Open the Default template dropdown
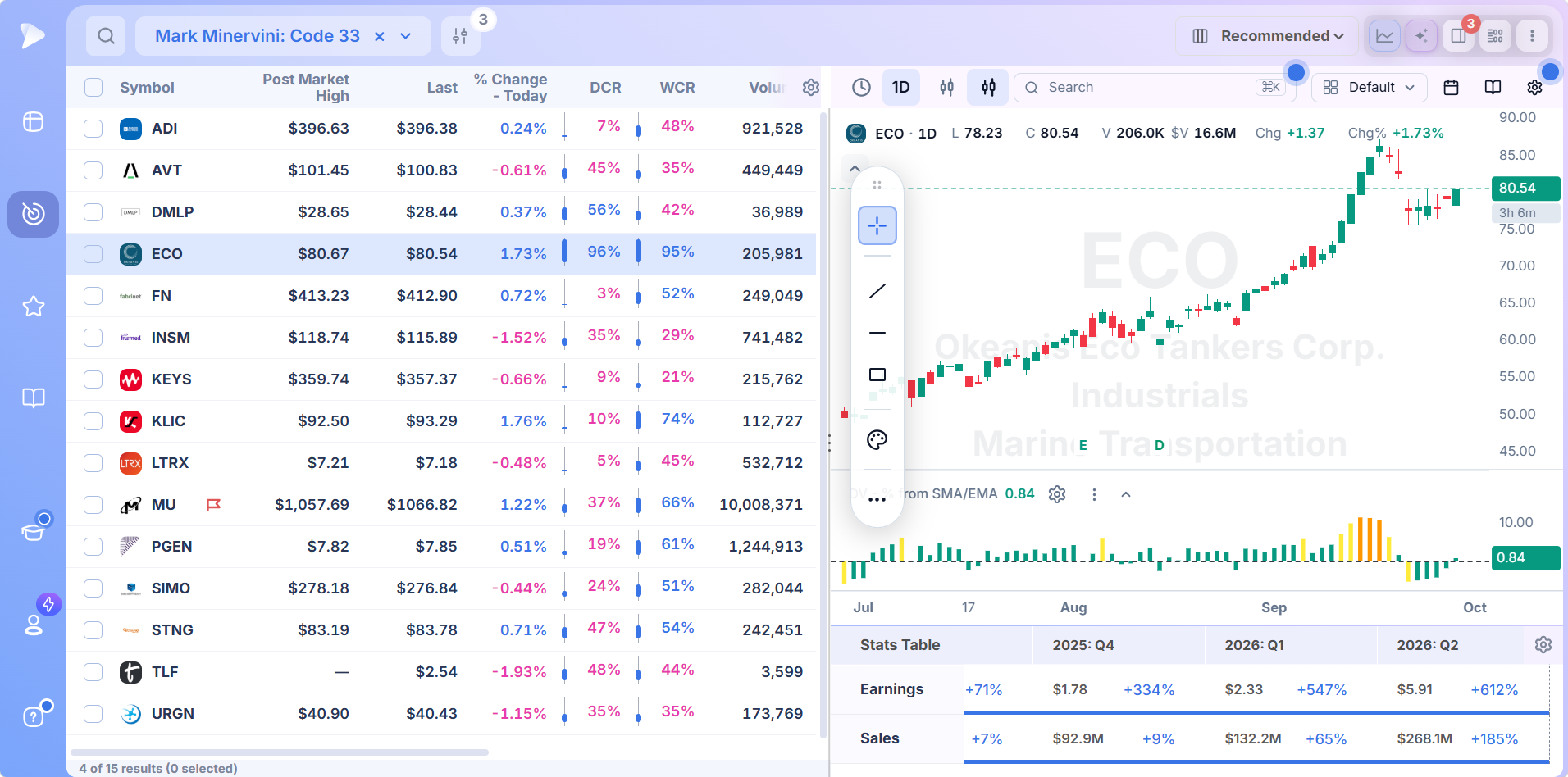This screenshot has height=777, width=1568. click(1369, 87)
